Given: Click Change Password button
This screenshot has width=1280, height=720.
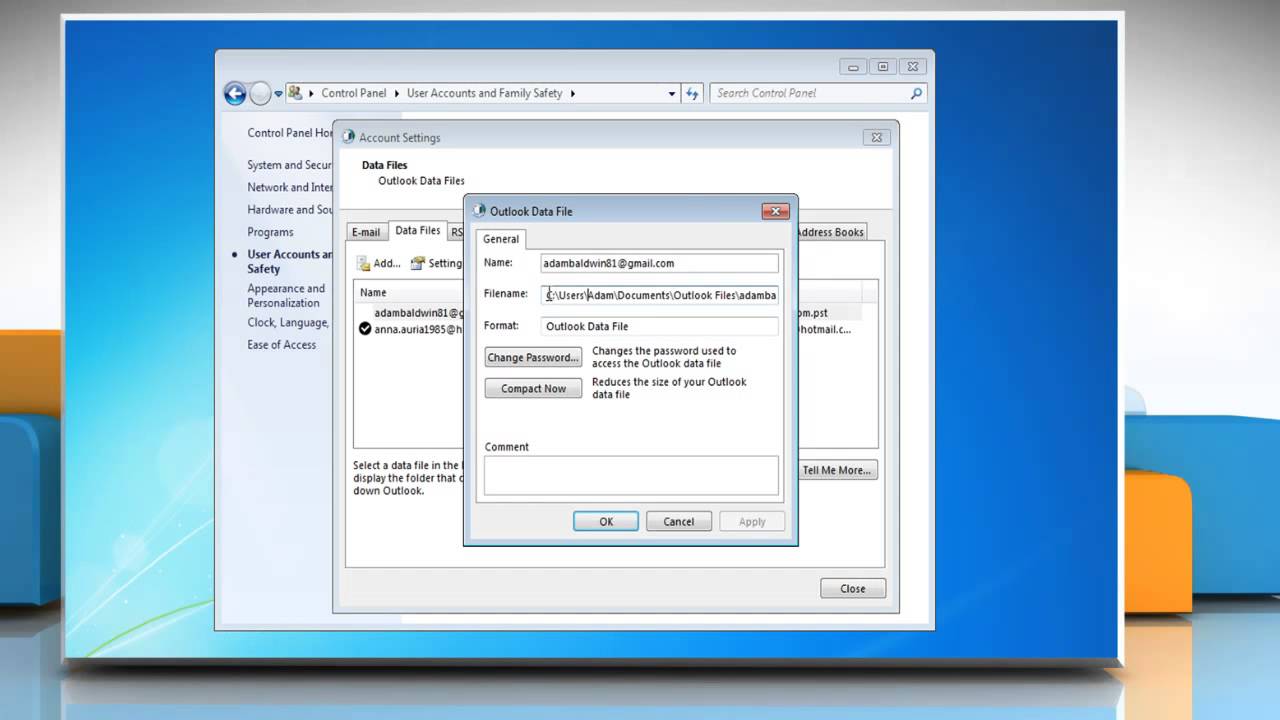Looking at the screenshot, I should [533, 357].
